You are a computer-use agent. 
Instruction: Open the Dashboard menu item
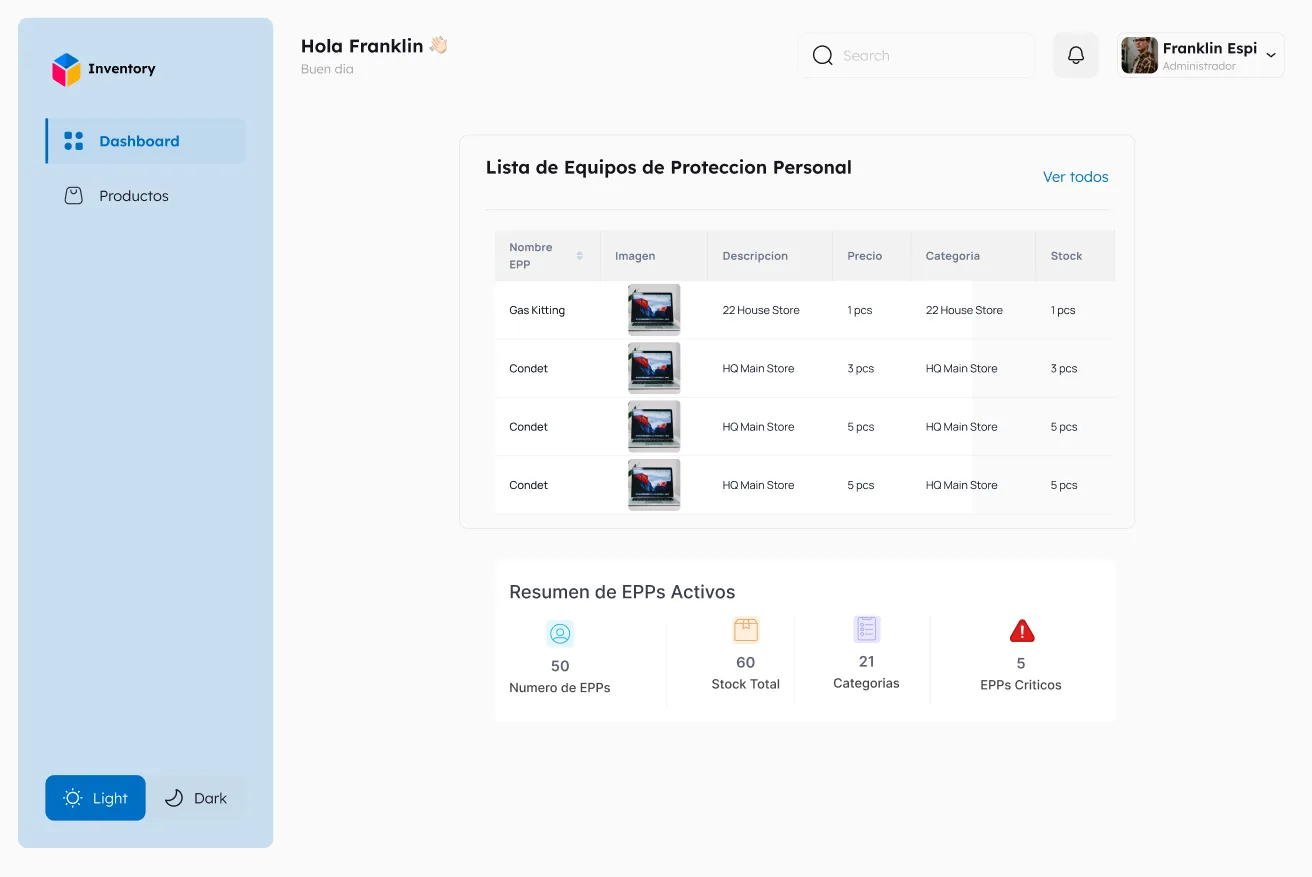pyautogui.click(x=146, y=141)
